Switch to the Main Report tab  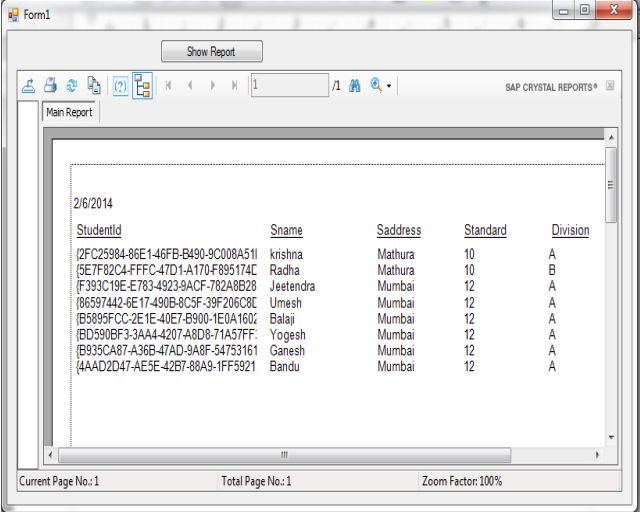click(69, 113)
